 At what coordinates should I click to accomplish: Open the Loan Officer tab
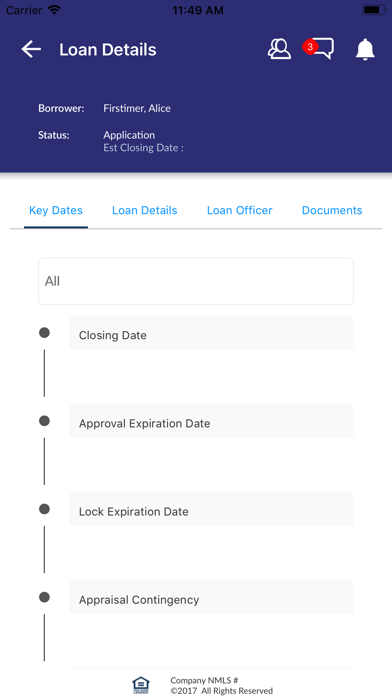(x=240, y=210)
